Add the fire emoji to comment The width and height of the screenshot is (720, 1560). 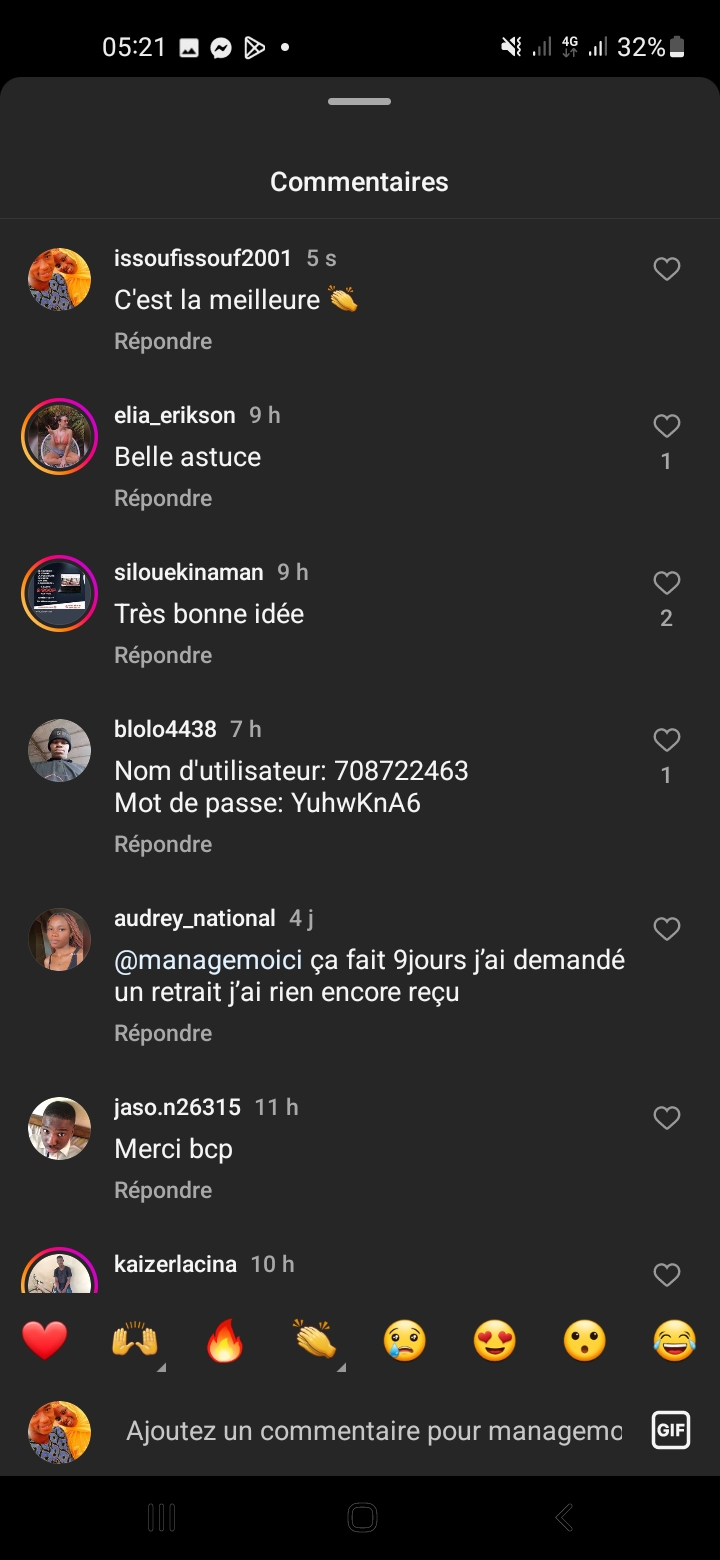tap(225, 1341)
